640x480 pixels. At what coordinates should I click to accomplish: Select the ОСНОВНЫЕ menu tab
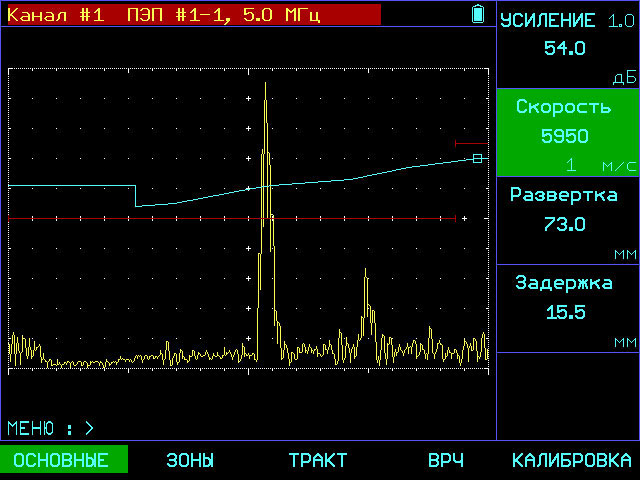(x=64, y=460)
